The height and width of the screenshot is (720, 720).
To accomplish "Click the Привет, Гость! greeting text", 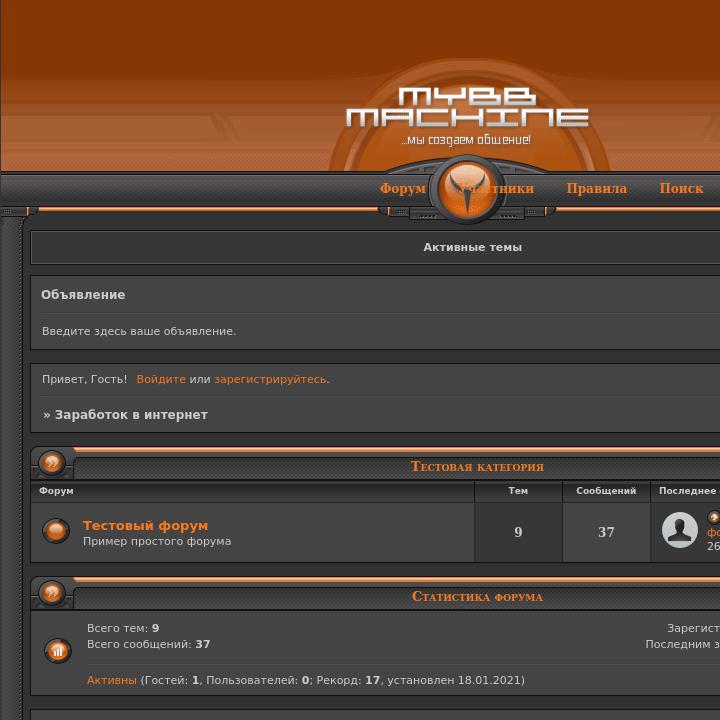I will click(x=84, y=379).
